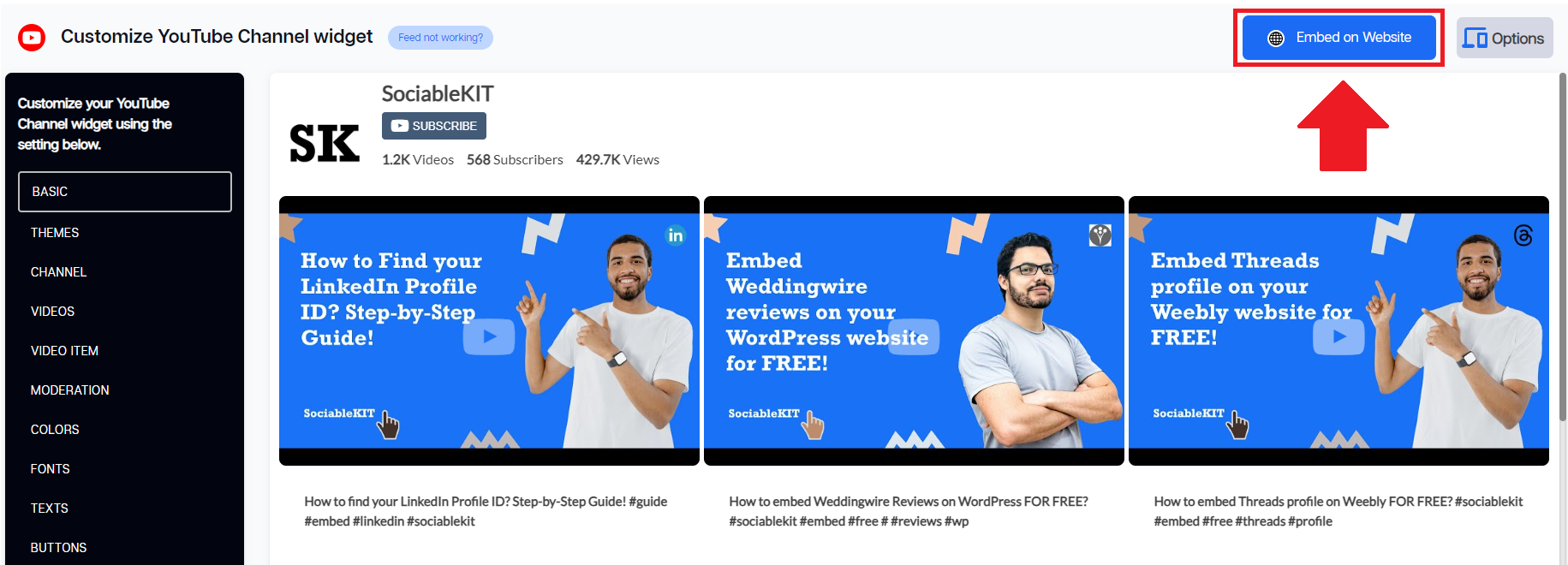
Task: Click the Weddingwire Reviews video title text
Action: pos(909,511)
